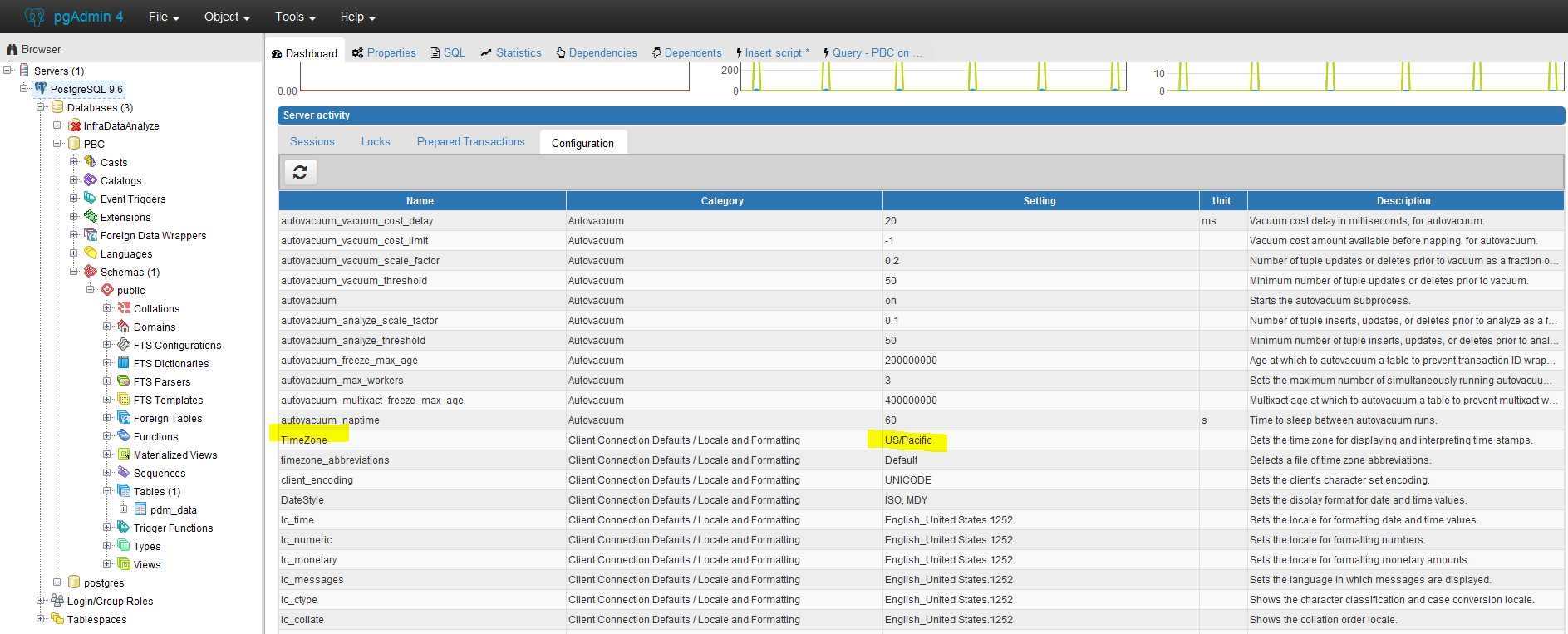Open the Help menu
This screenshot has height=634, width=1568.
[357, 17]
